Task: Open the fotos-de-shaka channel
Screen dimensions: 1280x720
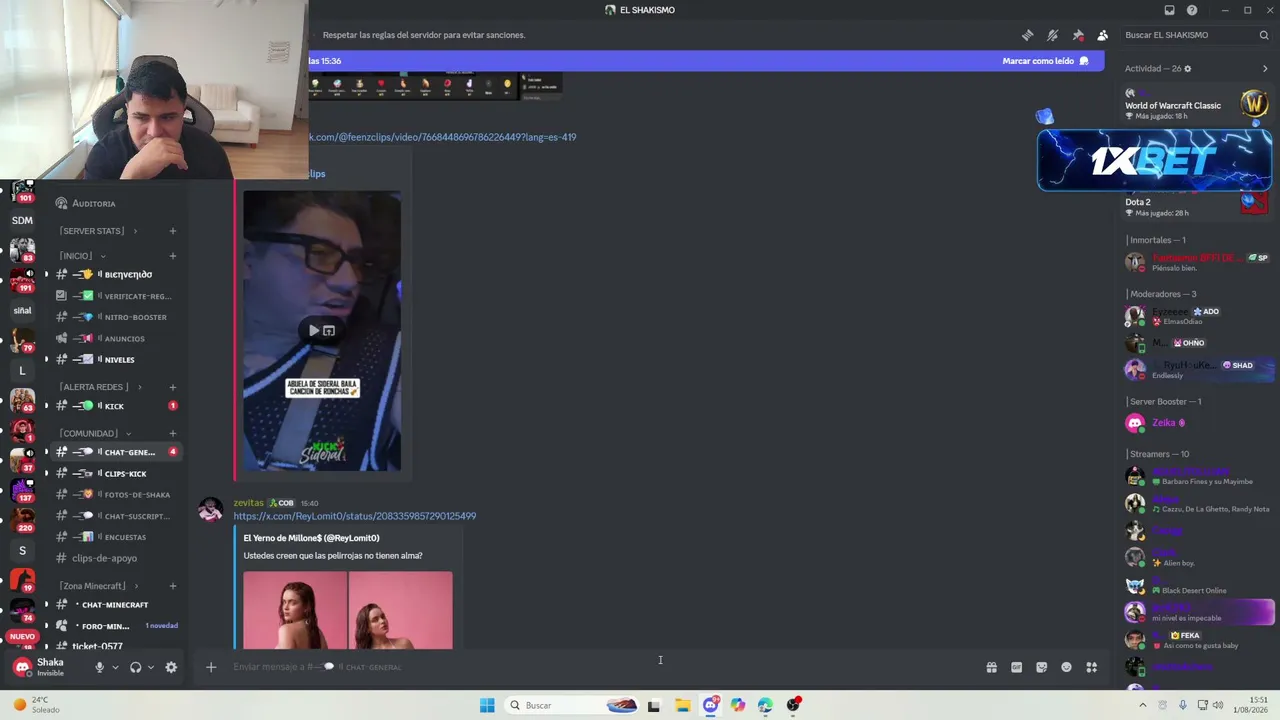Action: pos(120,494)
